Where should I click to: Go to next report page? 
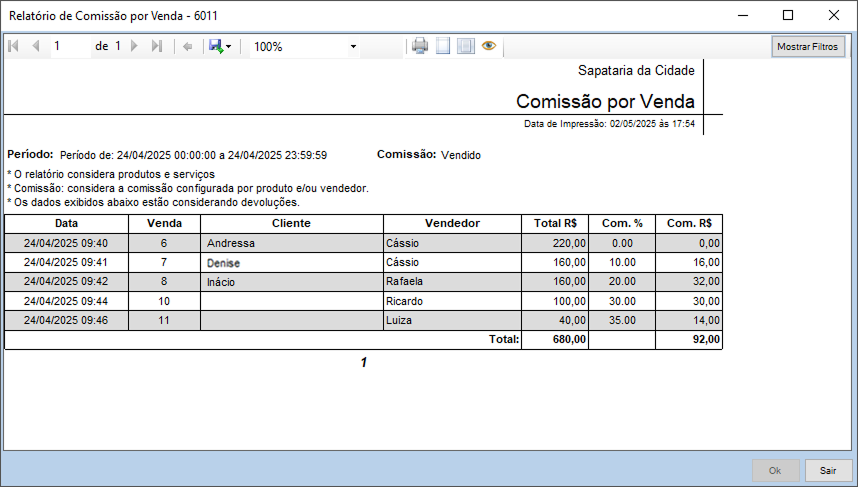pyautogui.click(x=135, y=46)
